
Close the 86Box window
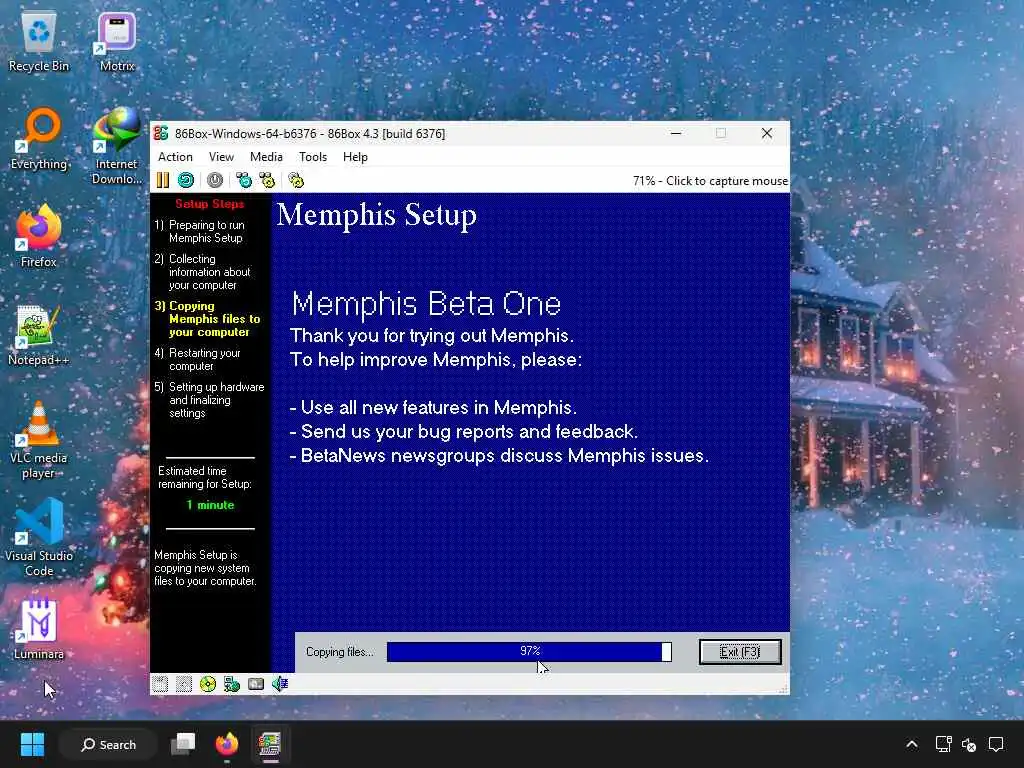[x=767, y=133]
